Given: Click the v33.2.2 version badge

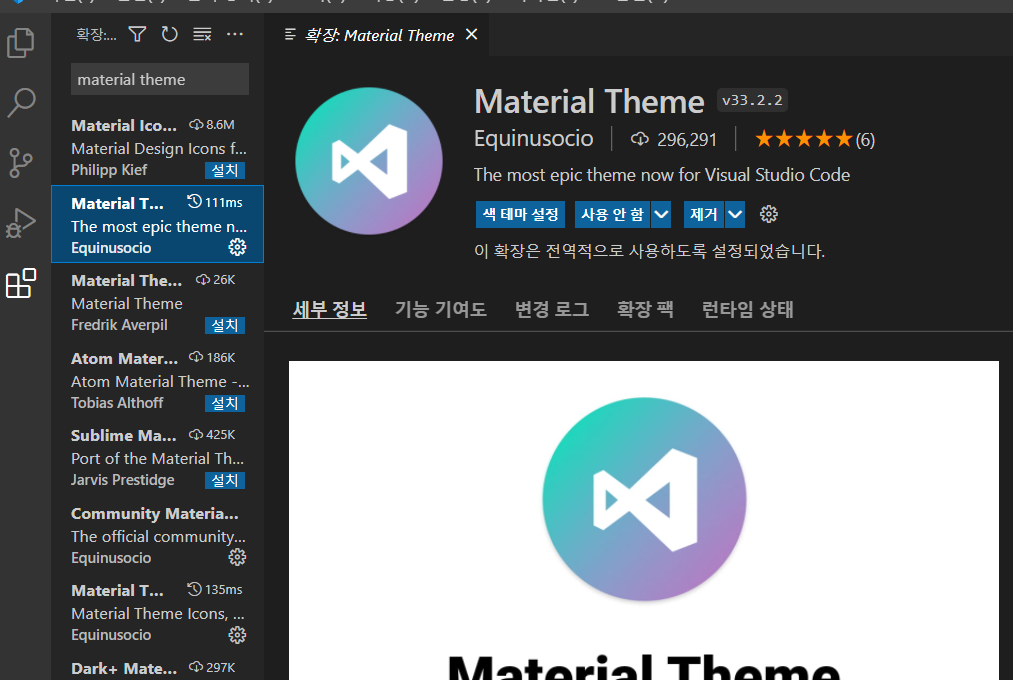Looking at the screenshot, I should (x=752, y=100).
